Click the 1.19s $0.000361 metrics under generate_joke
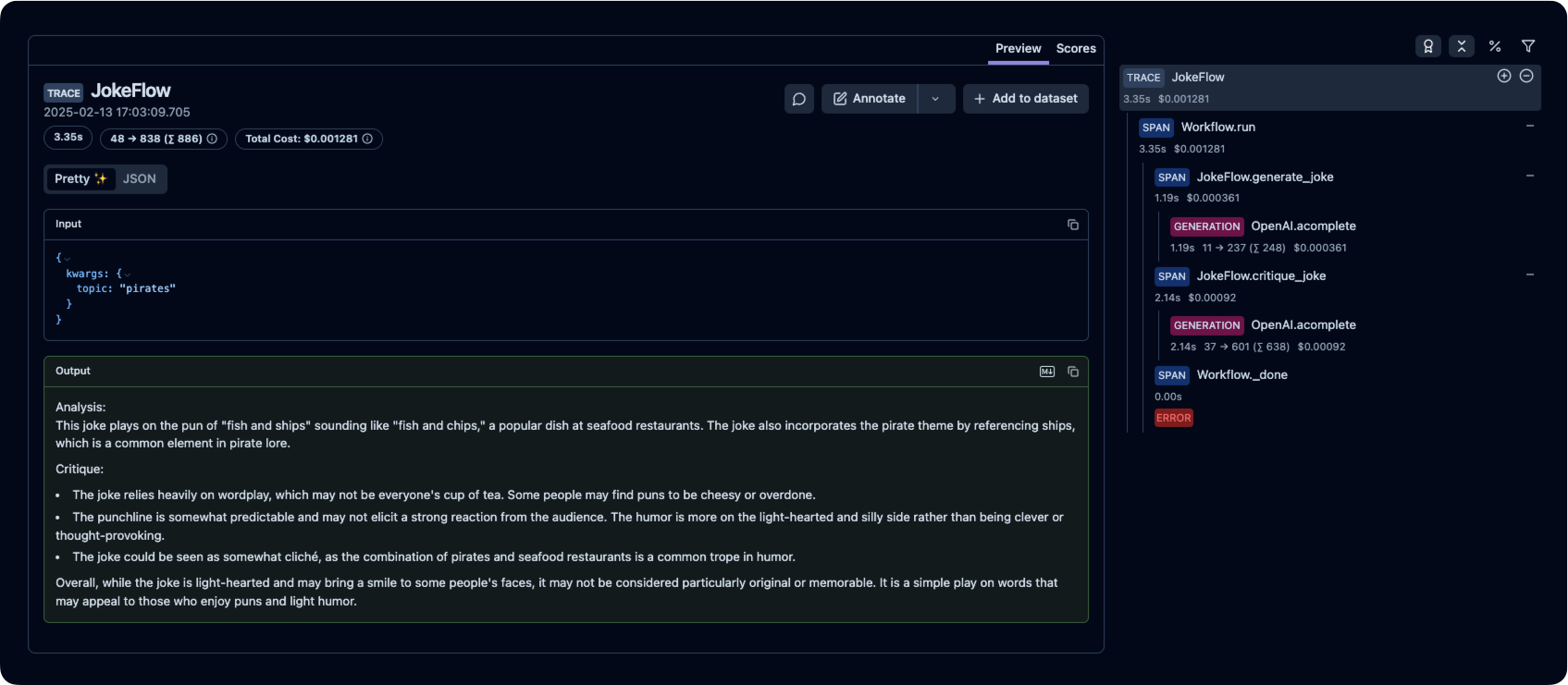 (x=1197, y=198)
